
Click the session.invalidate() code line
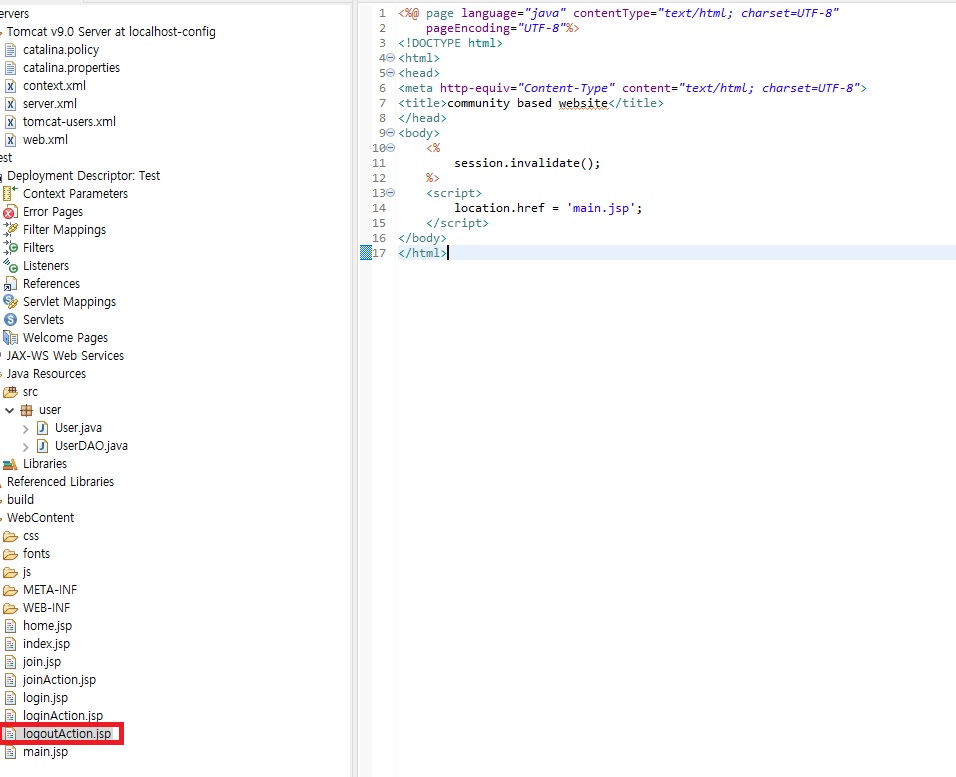click(527, 163)
